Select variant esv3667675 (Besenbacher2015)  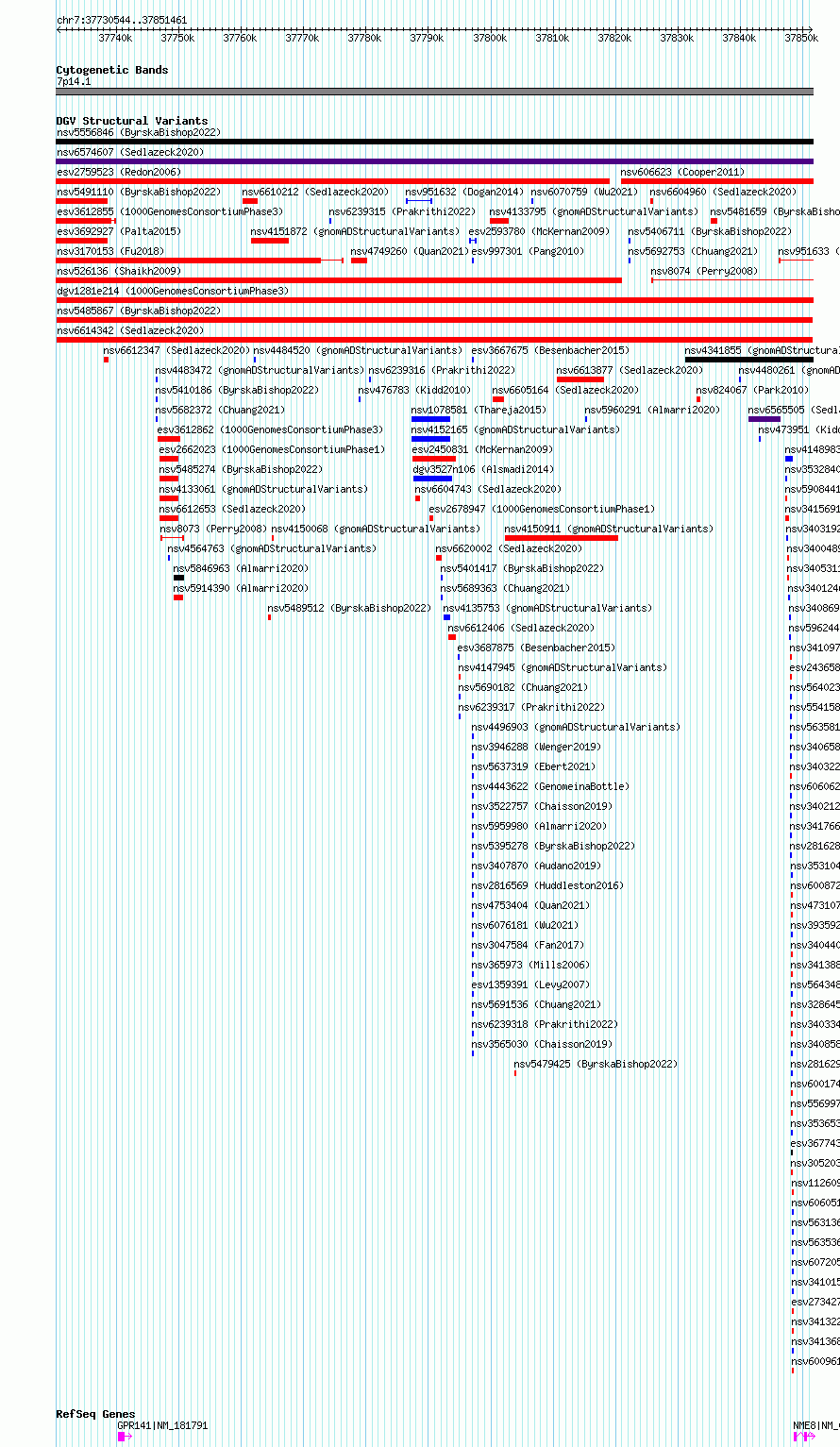pos(550,350)
